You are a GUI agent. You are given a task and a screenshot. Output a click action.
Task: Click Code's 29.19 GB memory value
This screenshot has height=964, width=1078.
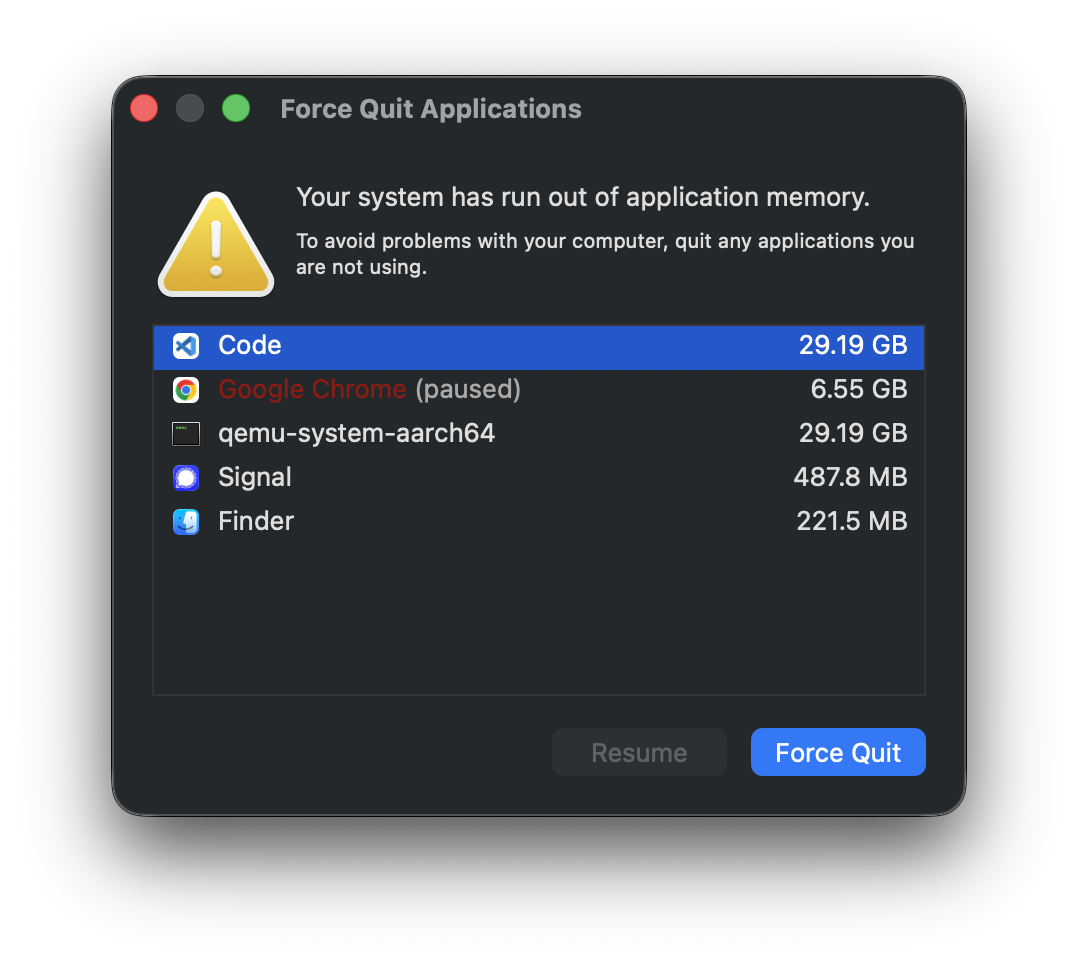click(x=852, y=346)
